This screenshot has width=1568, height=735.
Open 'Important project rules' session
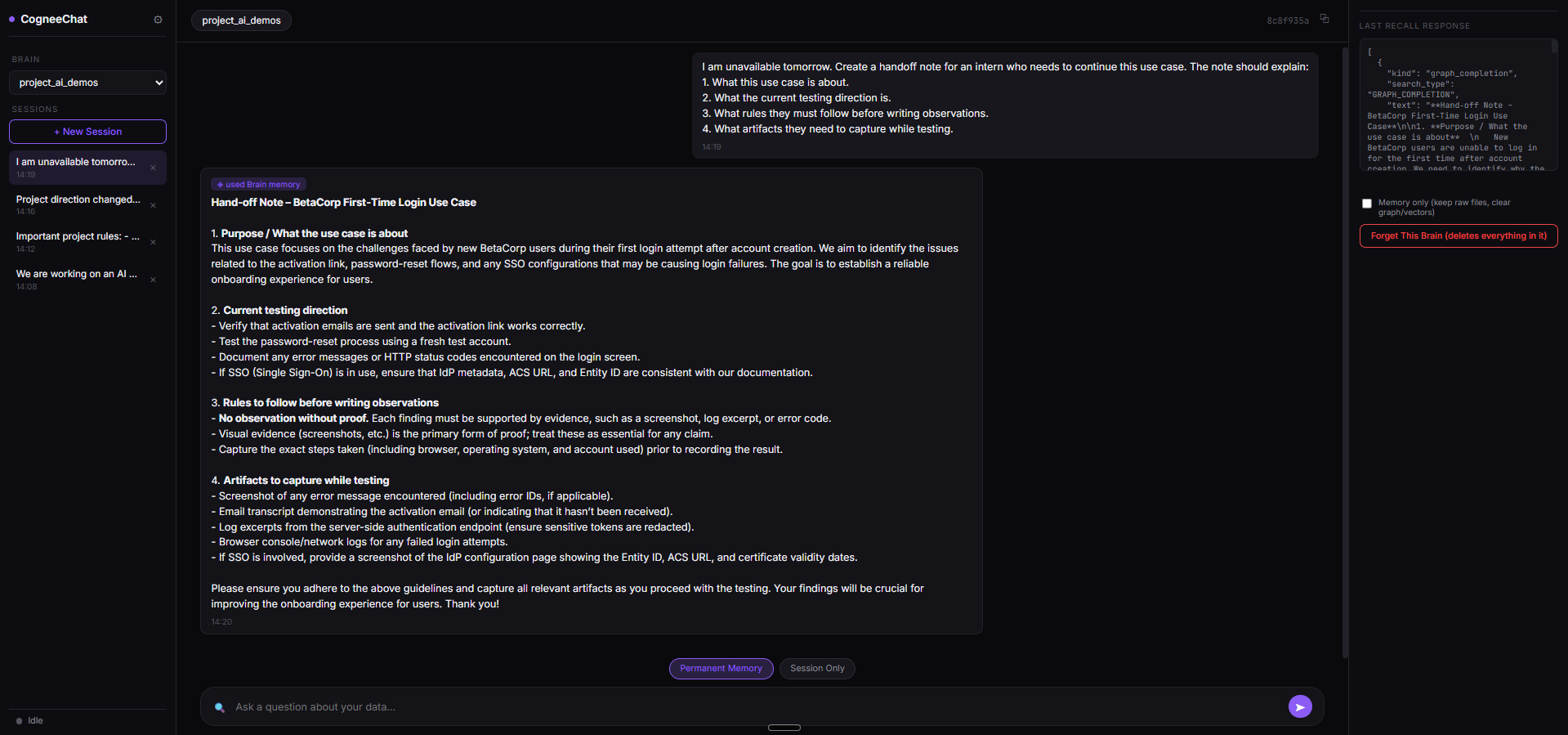click(x=78, y=242)
